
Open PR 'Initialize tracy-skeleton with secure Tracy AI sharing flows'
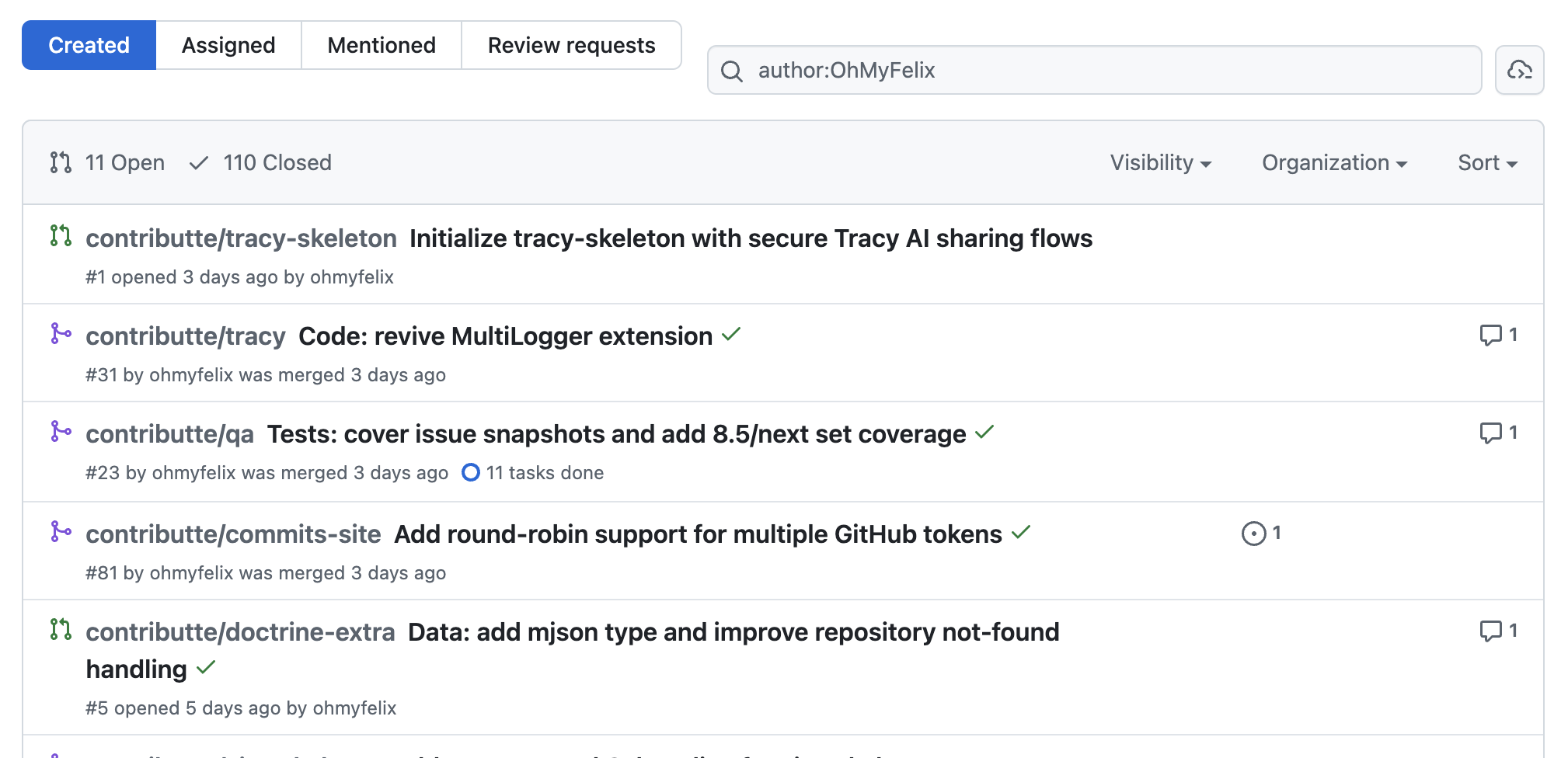pyautogui.click(x=751, y=238)
